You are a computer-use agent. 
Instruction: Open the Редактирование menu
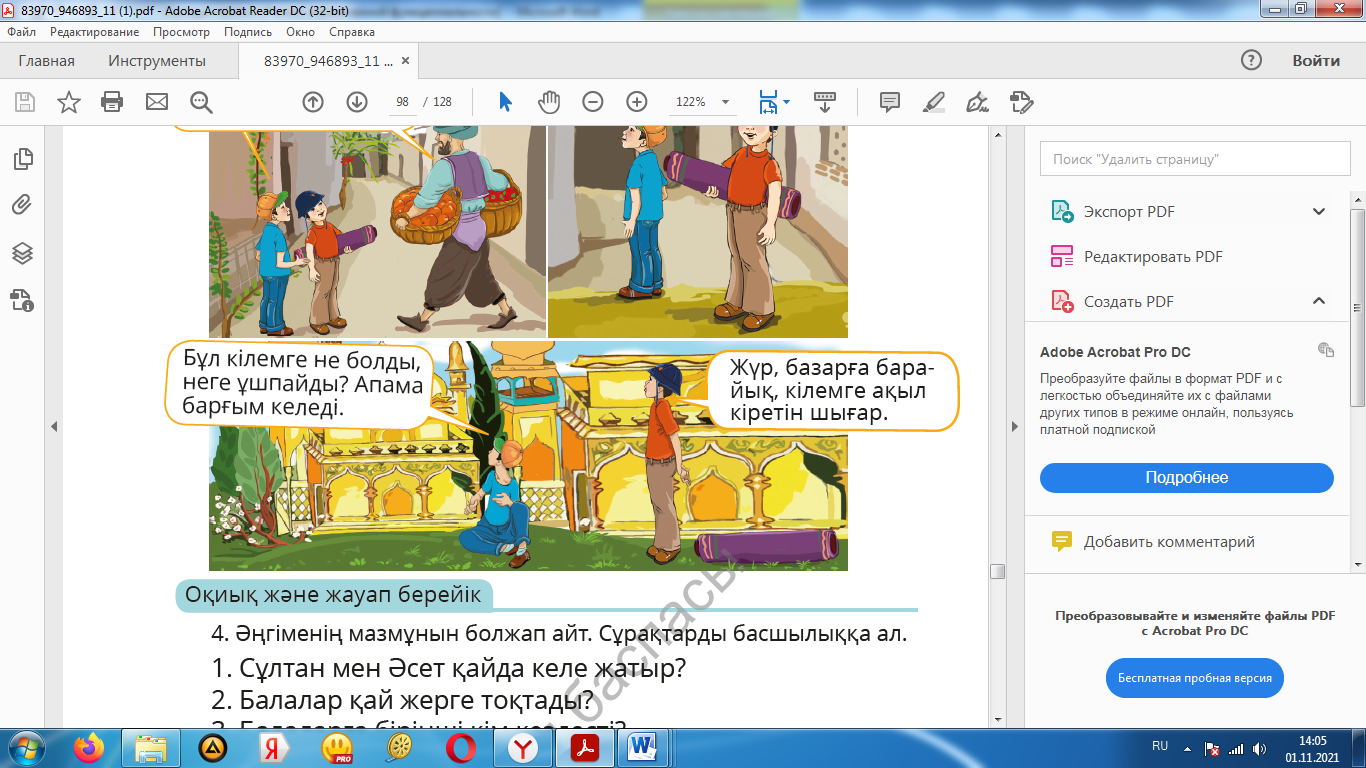click(94, 32)
